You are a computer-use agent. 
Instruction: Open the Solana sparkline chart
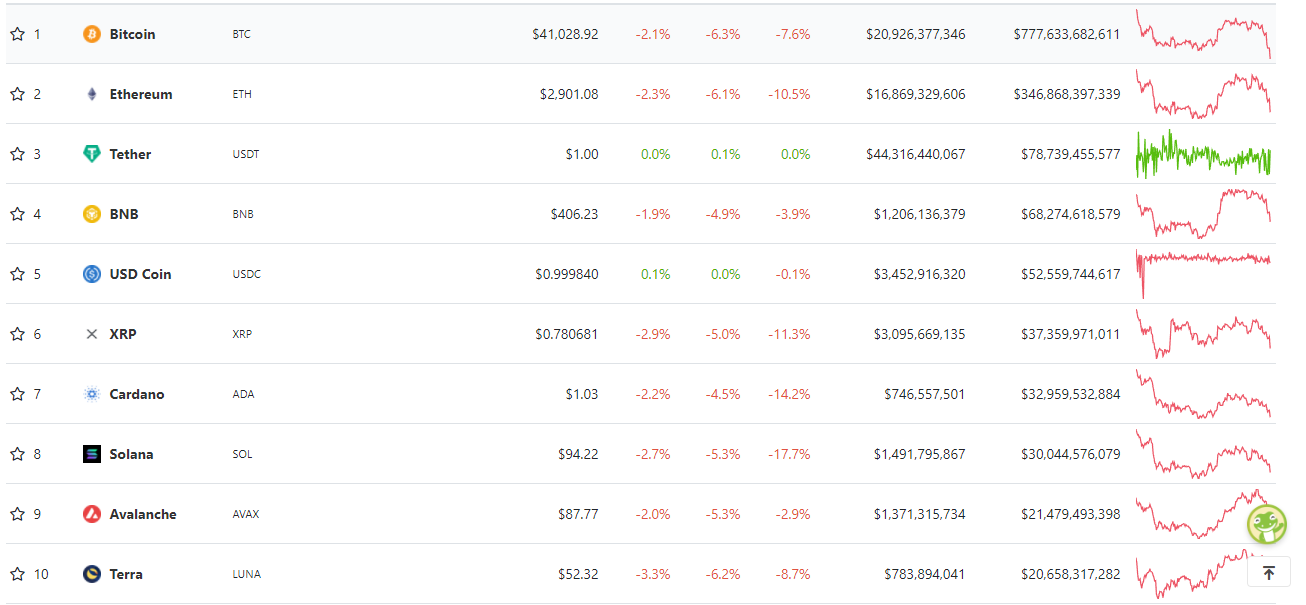(1203, 454)
